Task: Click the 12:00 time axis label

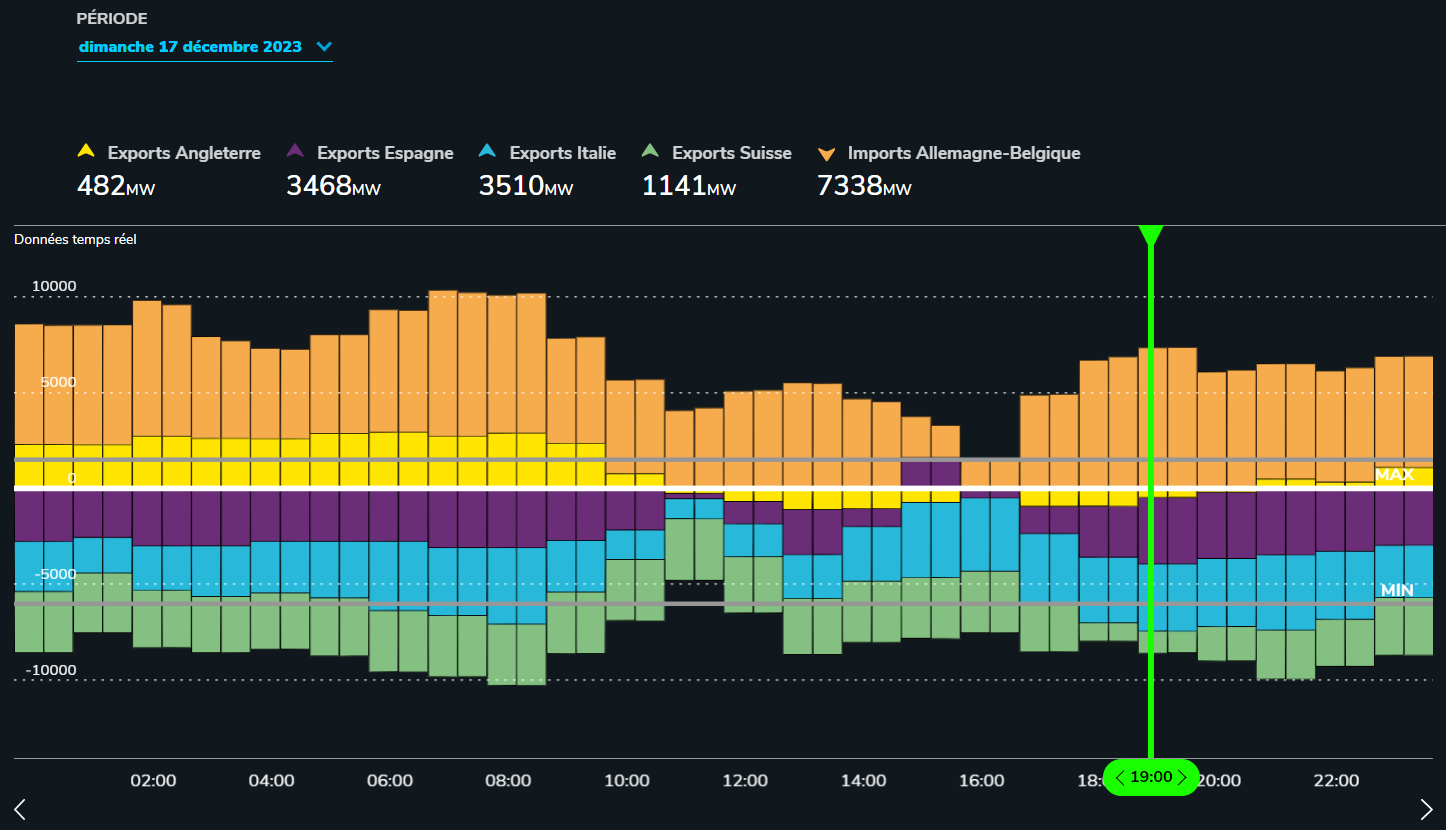Action: 745,780
